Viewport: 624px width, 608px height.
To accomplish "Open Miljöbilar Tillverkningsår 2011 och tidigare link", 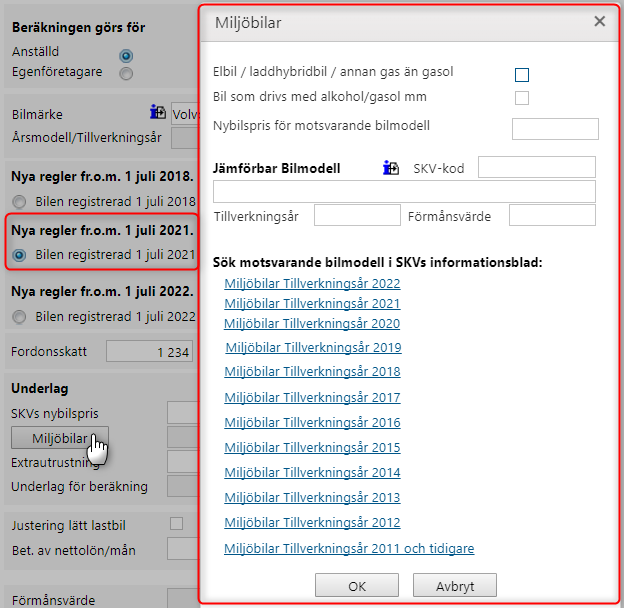I will 349,549.
